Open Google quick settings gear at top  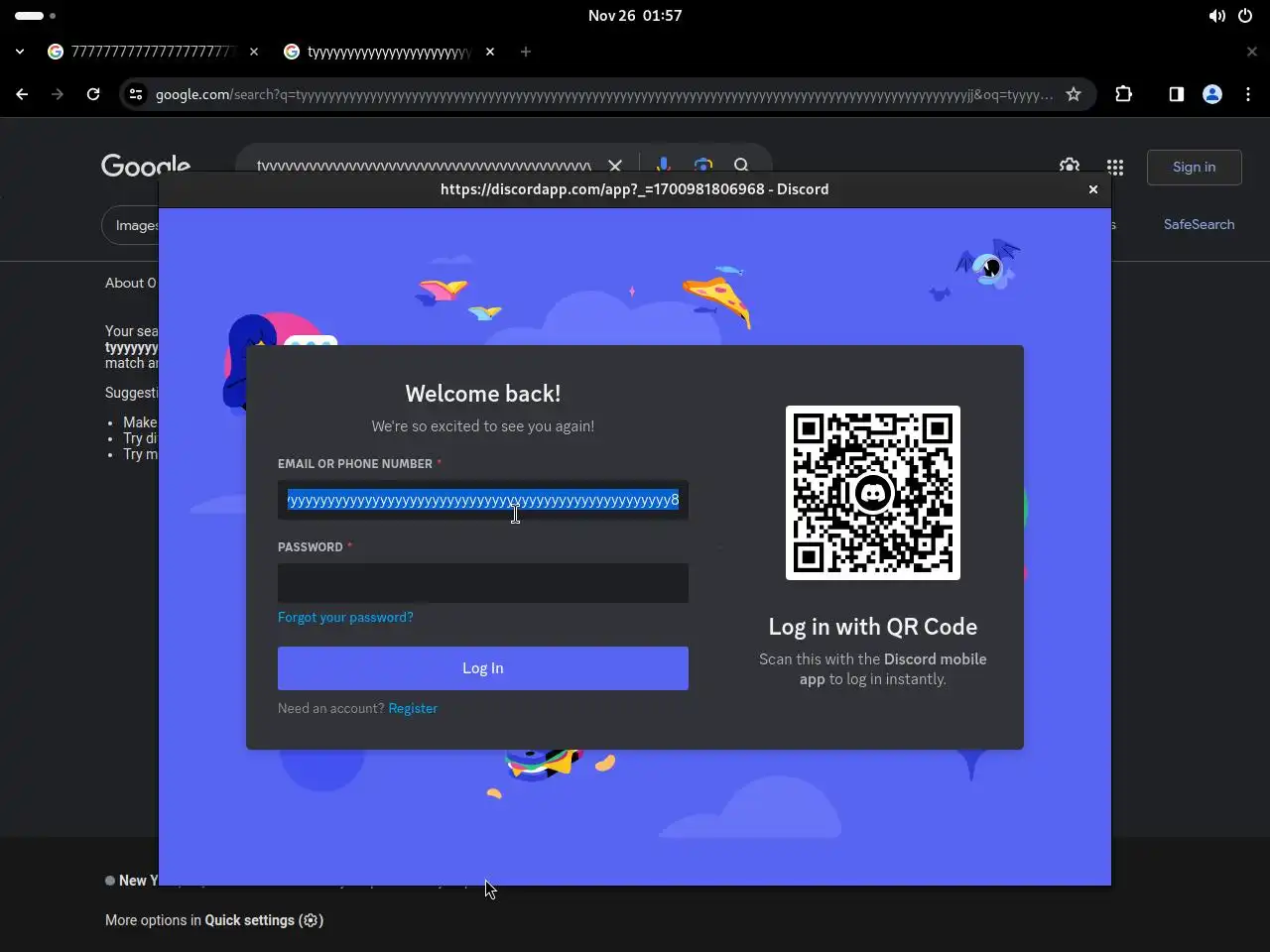tap(1070, 166)
